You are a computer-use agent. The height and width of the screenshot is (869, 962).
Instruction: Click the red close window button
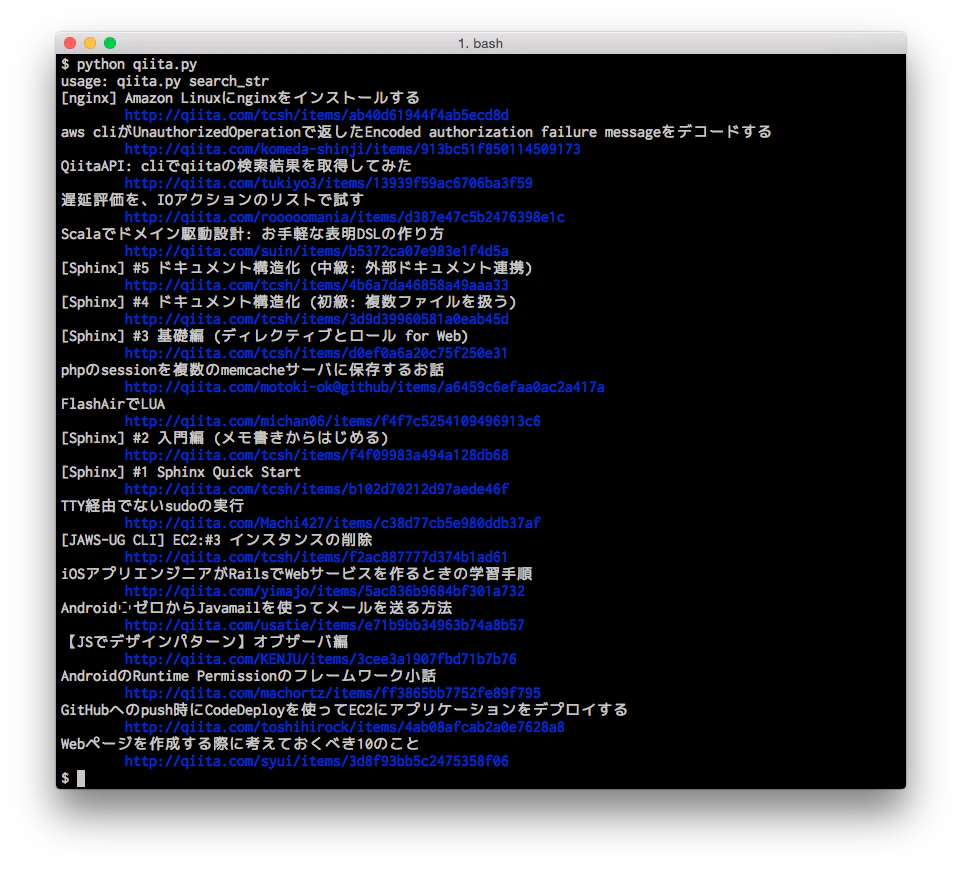click(70, 43)
